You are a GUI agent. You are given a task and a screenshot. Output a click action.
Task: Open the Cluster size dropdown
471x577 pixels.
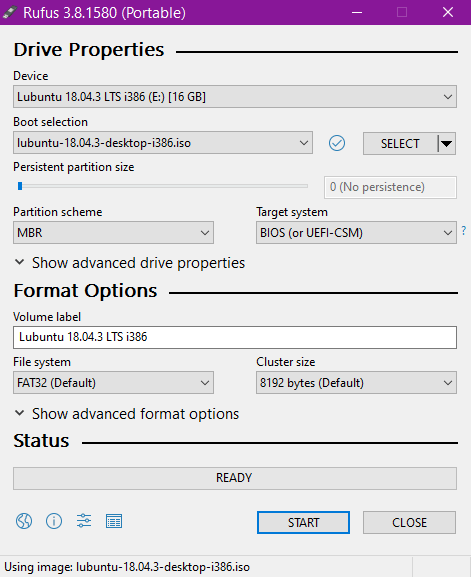tap(356, 383)
